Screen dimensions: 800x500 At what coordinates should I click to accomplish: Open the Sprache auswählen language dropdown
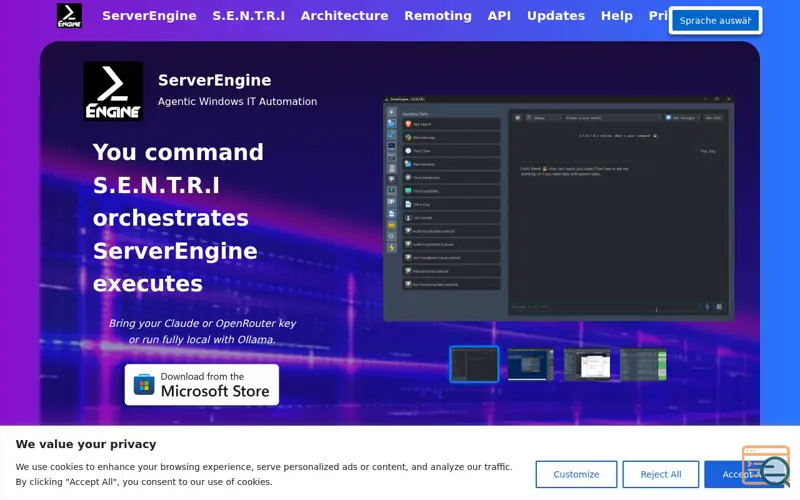pos(715,21)
